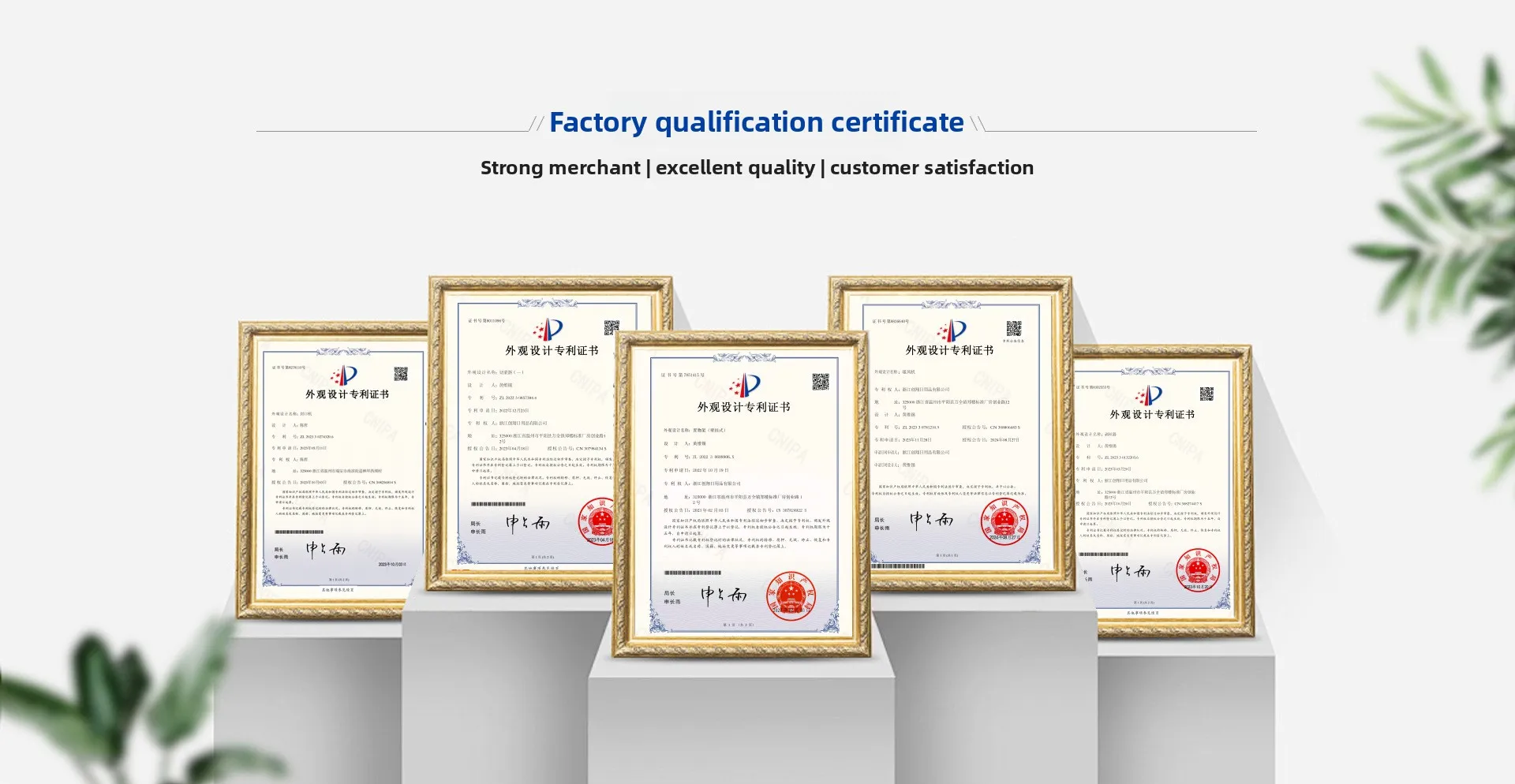Click the CNIPA logo on second-from-right certificate
The width and height of the screenshot is (1515, 784).
pyautogui.click(x=952, y=330)
